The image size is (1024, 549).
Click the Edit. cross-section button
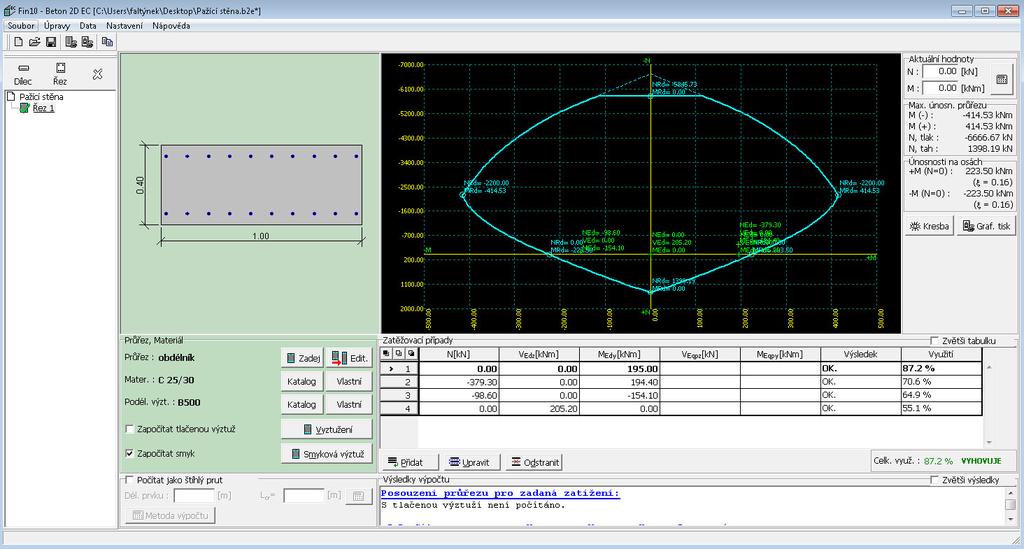coord(349,358)
